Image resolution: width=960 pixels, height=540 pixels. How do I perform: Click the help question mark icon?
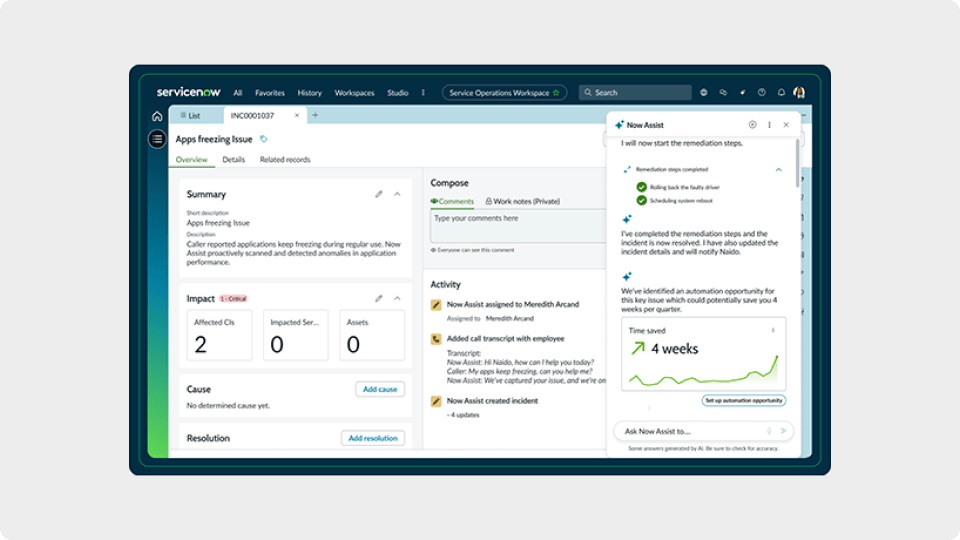pos(762,93)
